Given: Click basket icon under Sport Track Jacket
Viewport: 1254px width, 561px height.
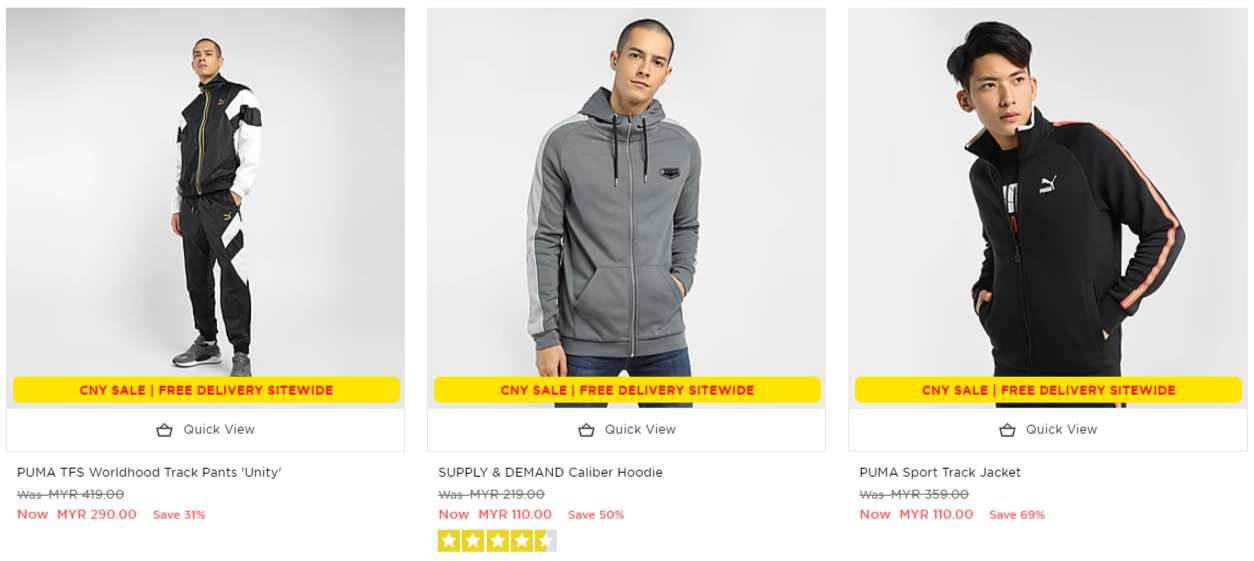Looking at the screenshot, I should pos(1007,430).
